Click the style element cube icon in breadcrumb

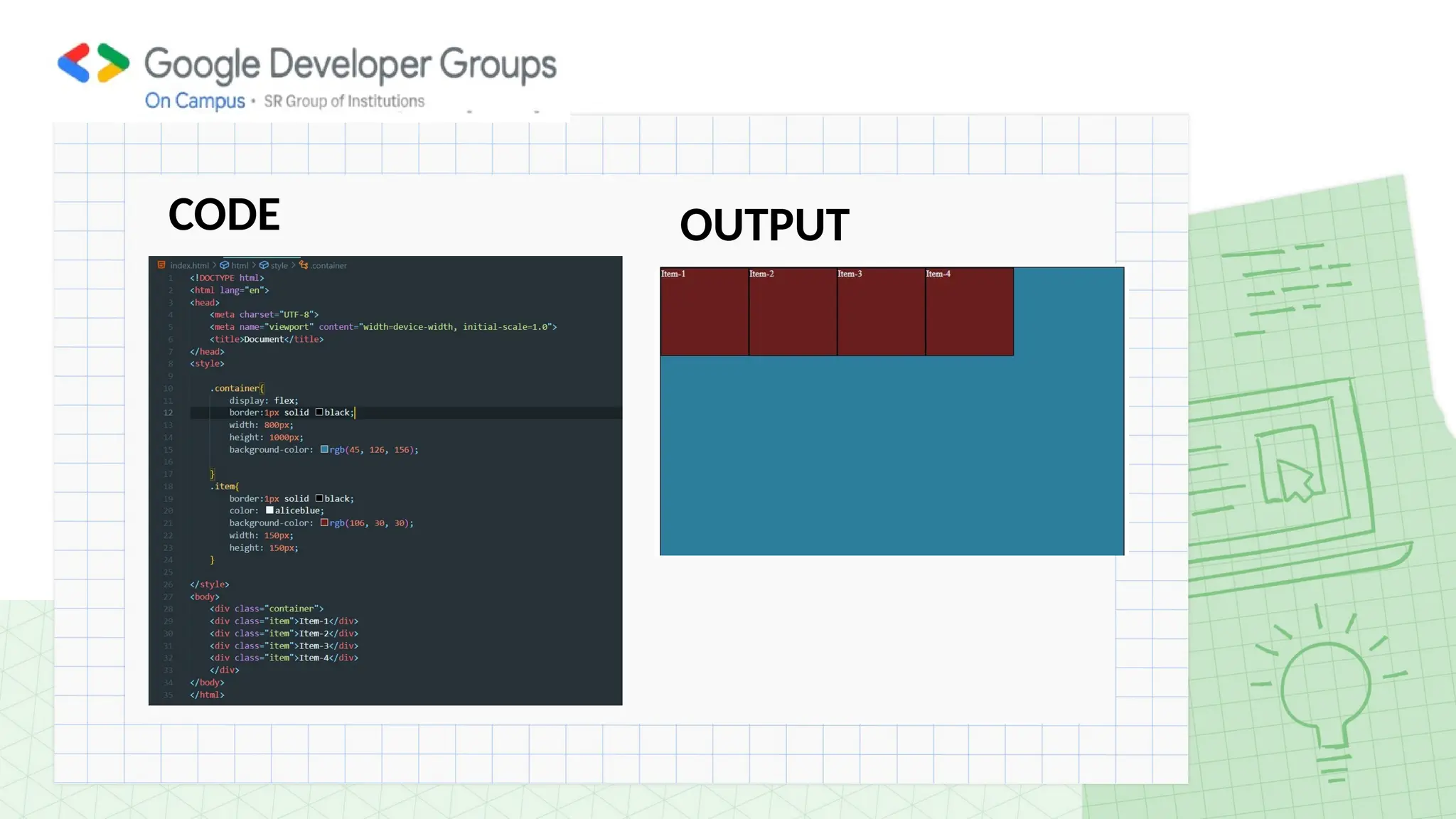click(264, 265)
